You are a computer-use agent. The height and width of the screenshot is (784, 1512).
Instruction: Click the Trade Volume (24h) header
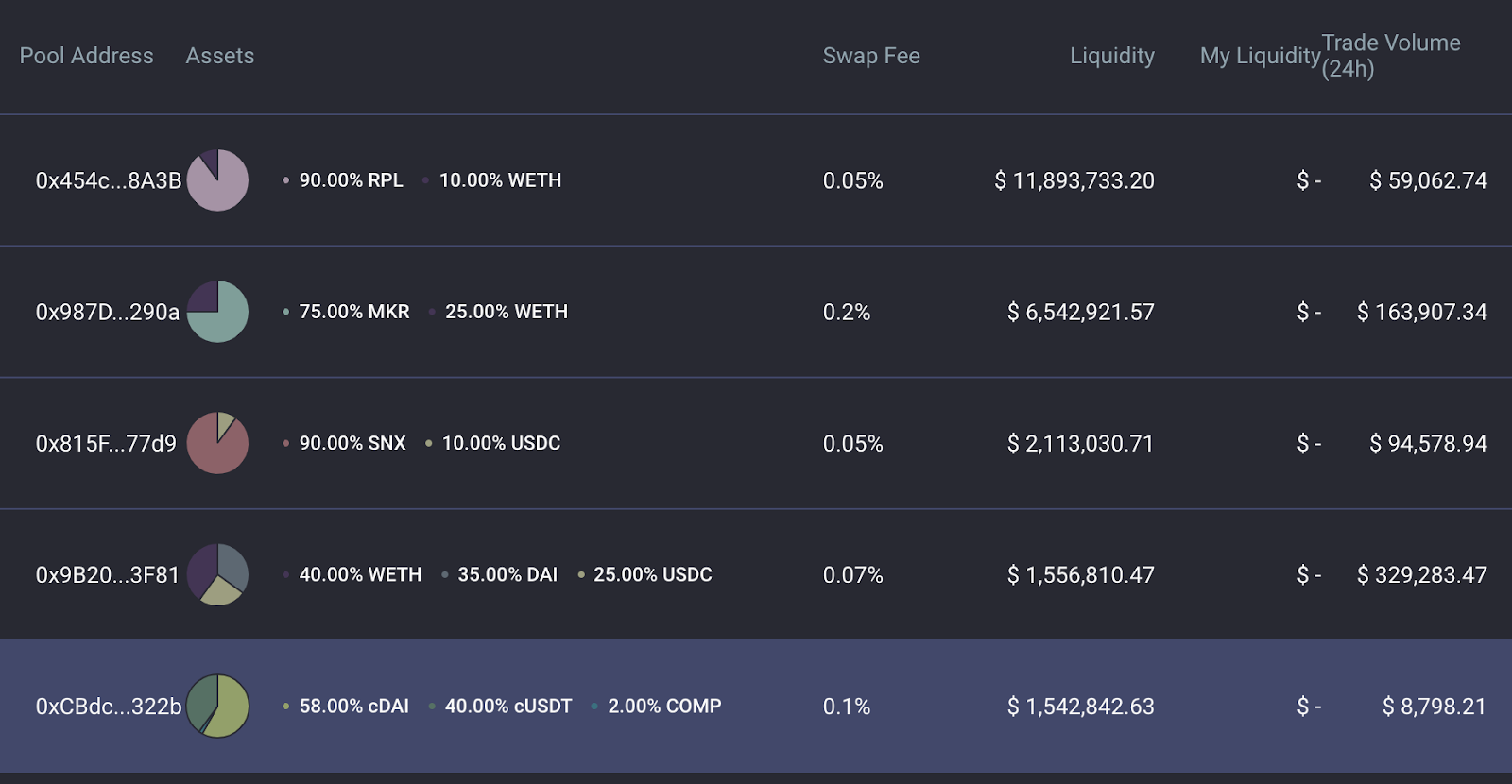click(x=1390, y=56)
